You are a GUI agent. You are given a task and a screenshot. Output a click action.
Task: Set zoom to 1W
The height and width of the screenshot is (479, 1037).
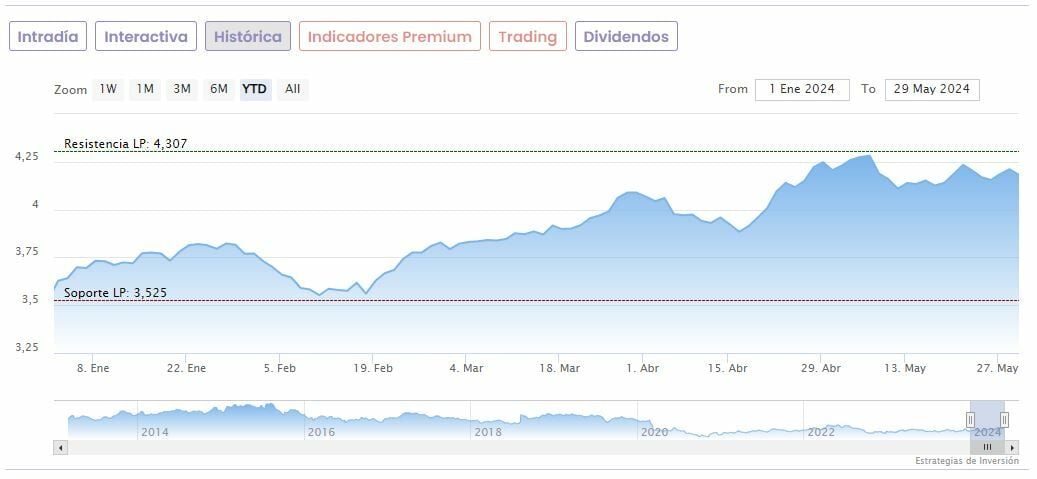(x=108, y=89)
